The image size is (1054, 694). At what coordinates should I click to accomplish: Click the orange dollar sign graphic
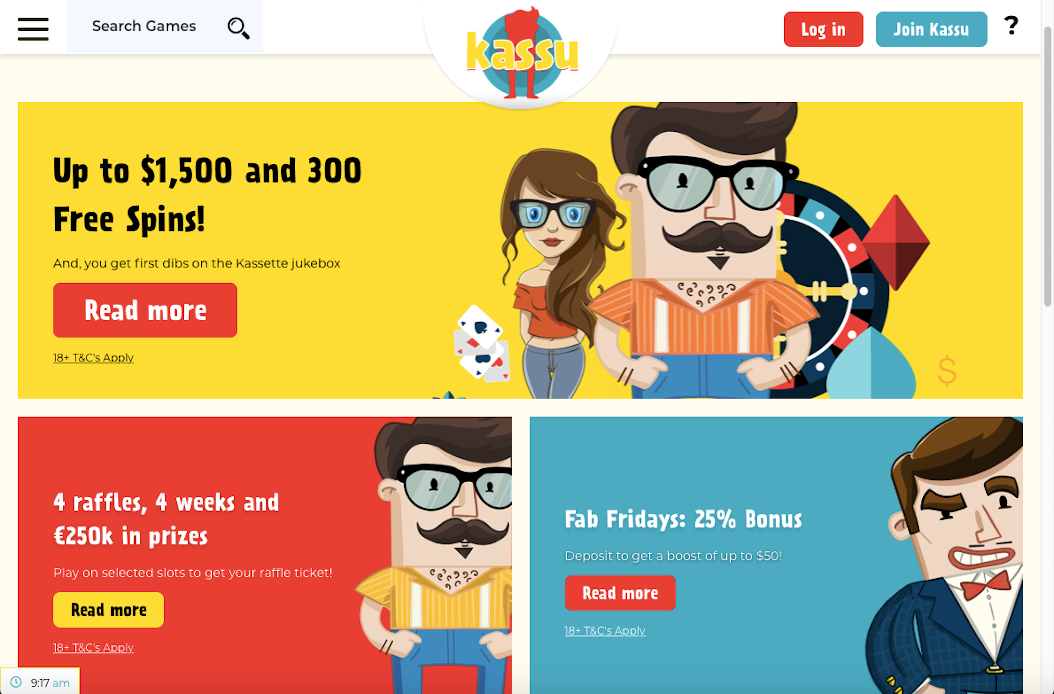947,371
